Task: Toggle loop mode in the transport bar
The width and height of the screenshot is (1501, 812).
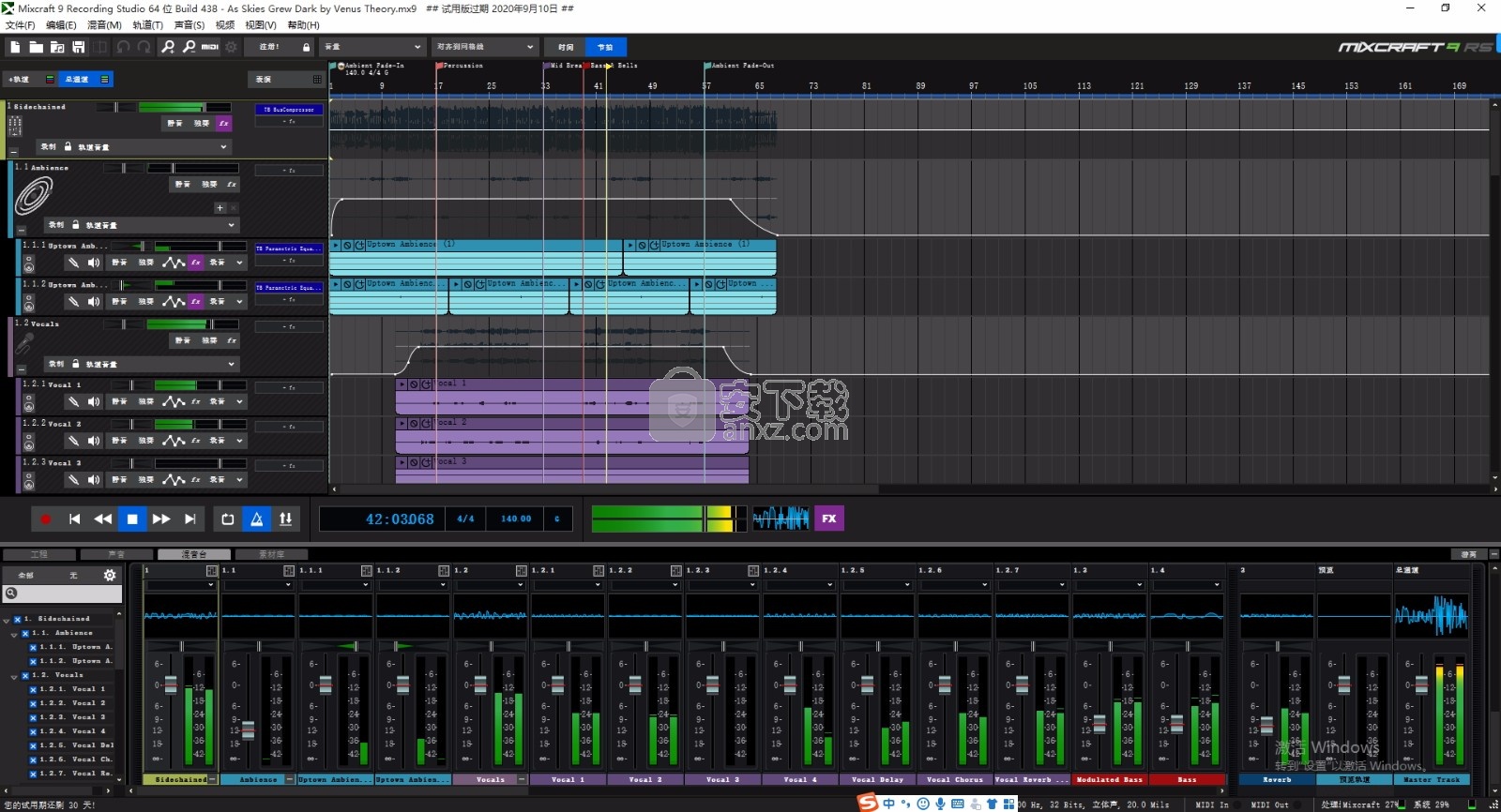Action: 228,519
